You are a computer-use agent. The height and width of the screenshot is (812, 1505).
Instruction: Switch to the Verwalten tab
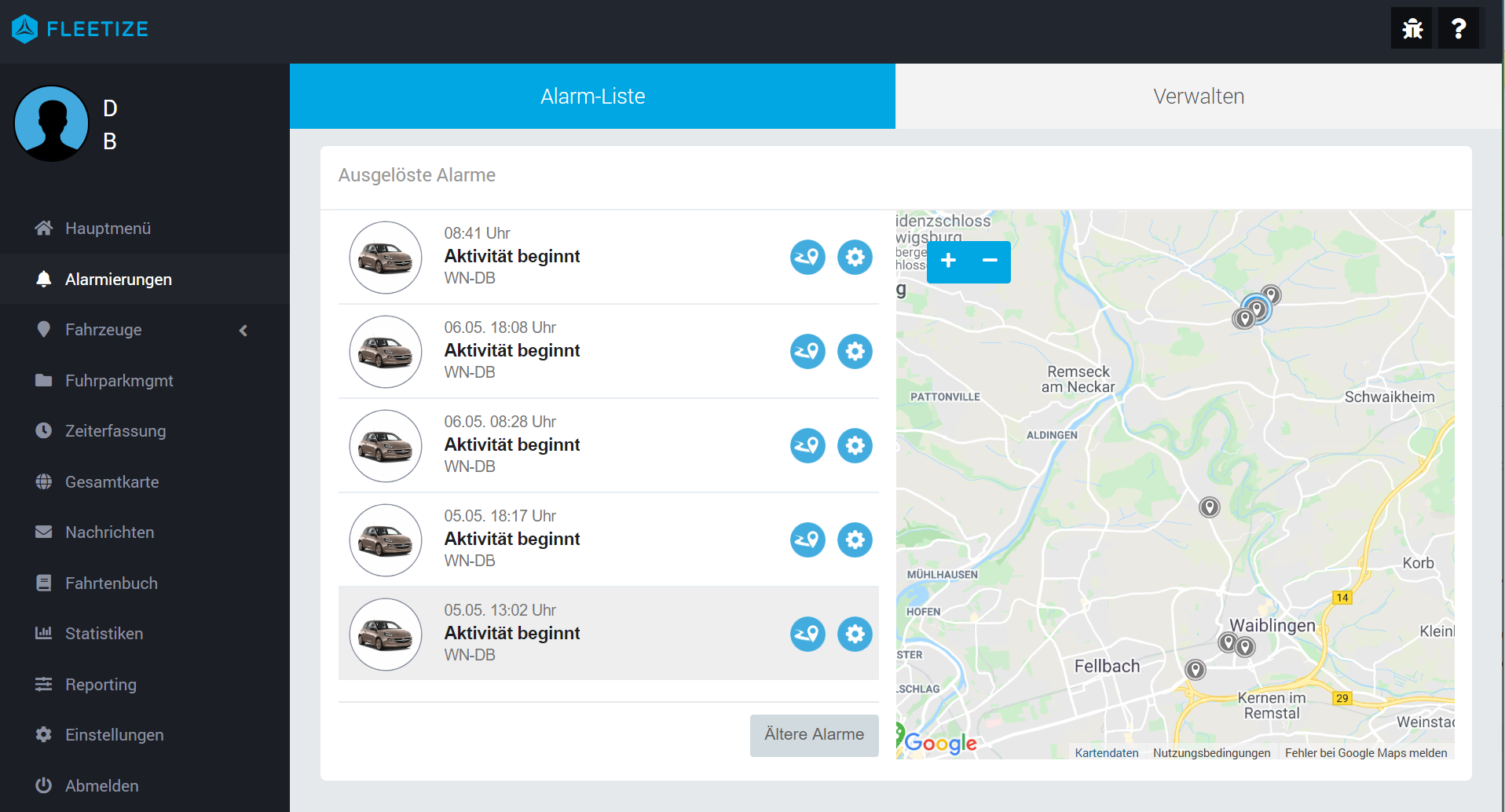pos(1199,96)
